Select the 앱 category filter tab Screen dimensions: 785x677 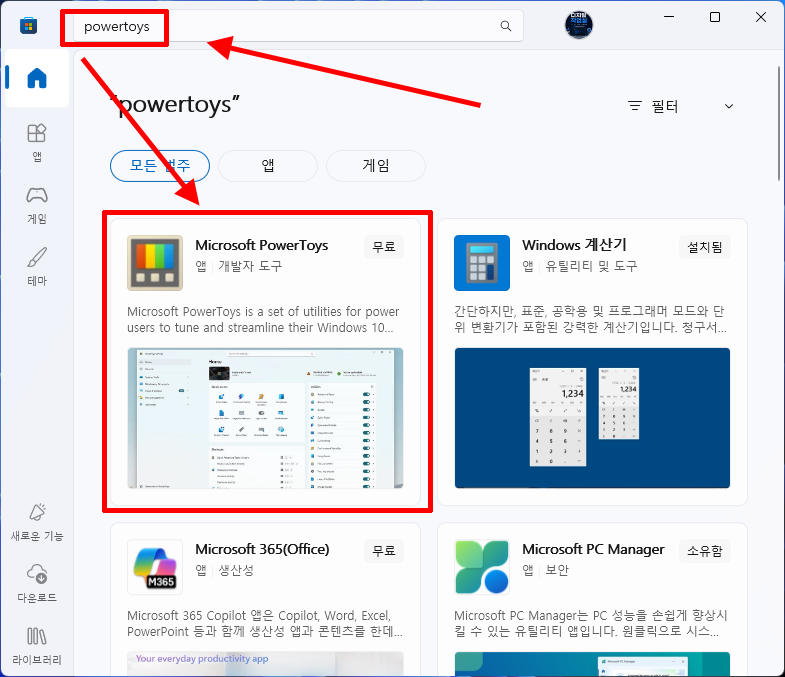click(x=268, y=166)
